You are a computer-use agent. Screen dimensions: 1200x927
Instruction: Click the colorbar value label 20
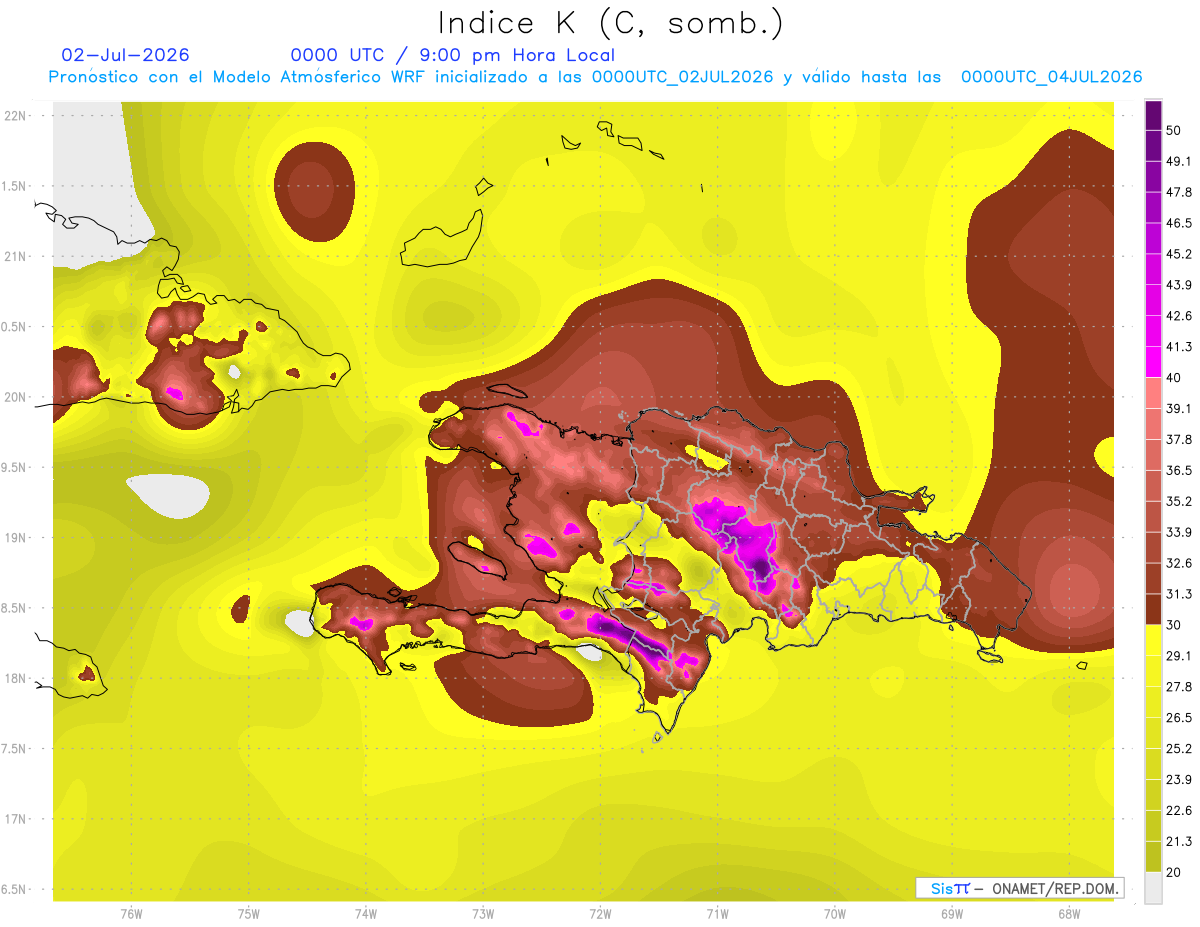point(1175,872)
